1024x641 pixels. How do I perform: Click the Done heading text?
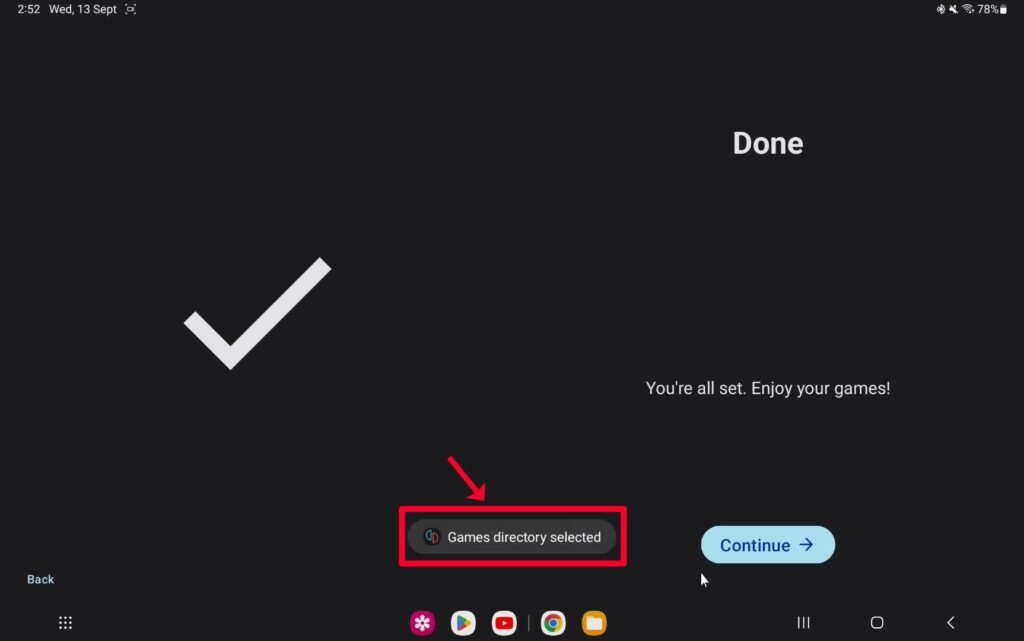click(x=767, y=143)
